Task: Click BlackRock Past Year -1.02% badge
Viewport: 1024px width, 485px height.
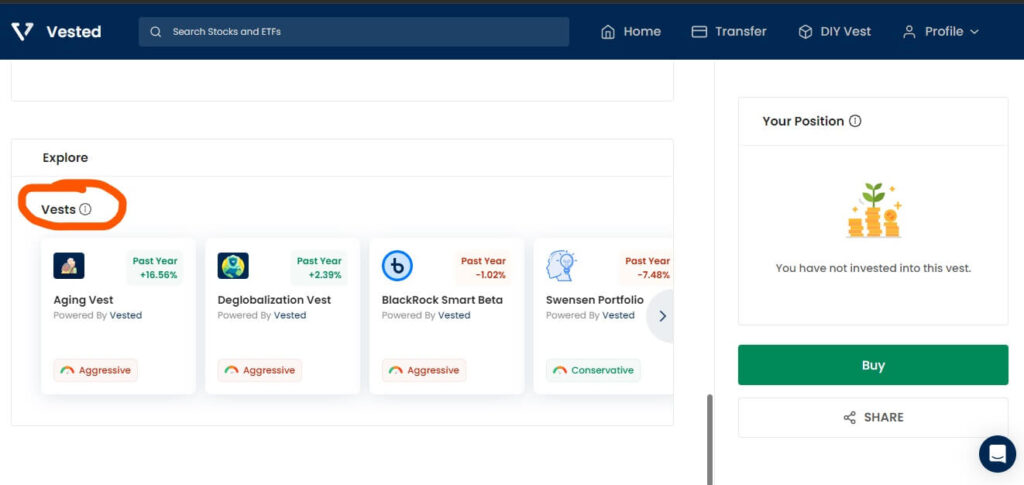Action: pos(483,268)
